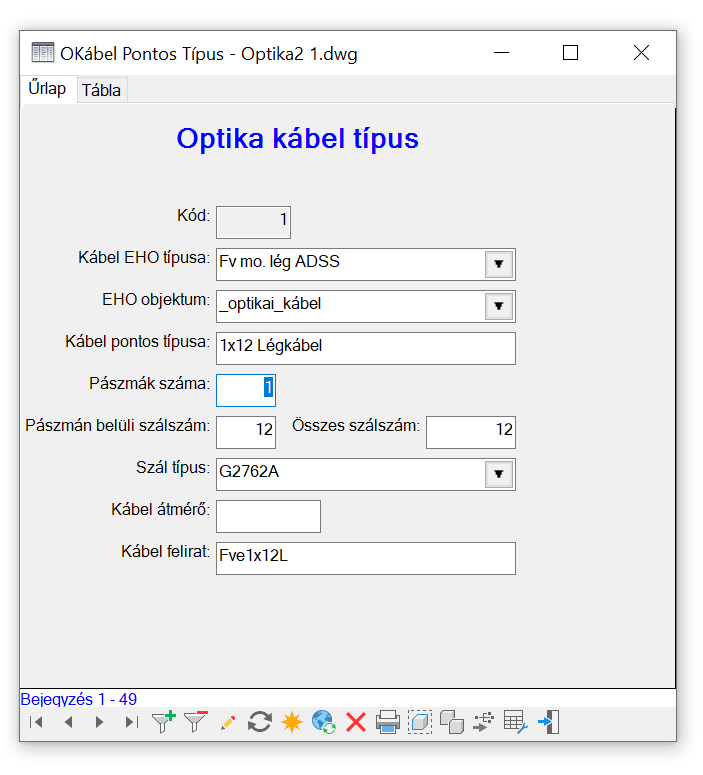Click the pencil edit icon
Viewport: 703px width, 775px height.
[x=227, y=722]
